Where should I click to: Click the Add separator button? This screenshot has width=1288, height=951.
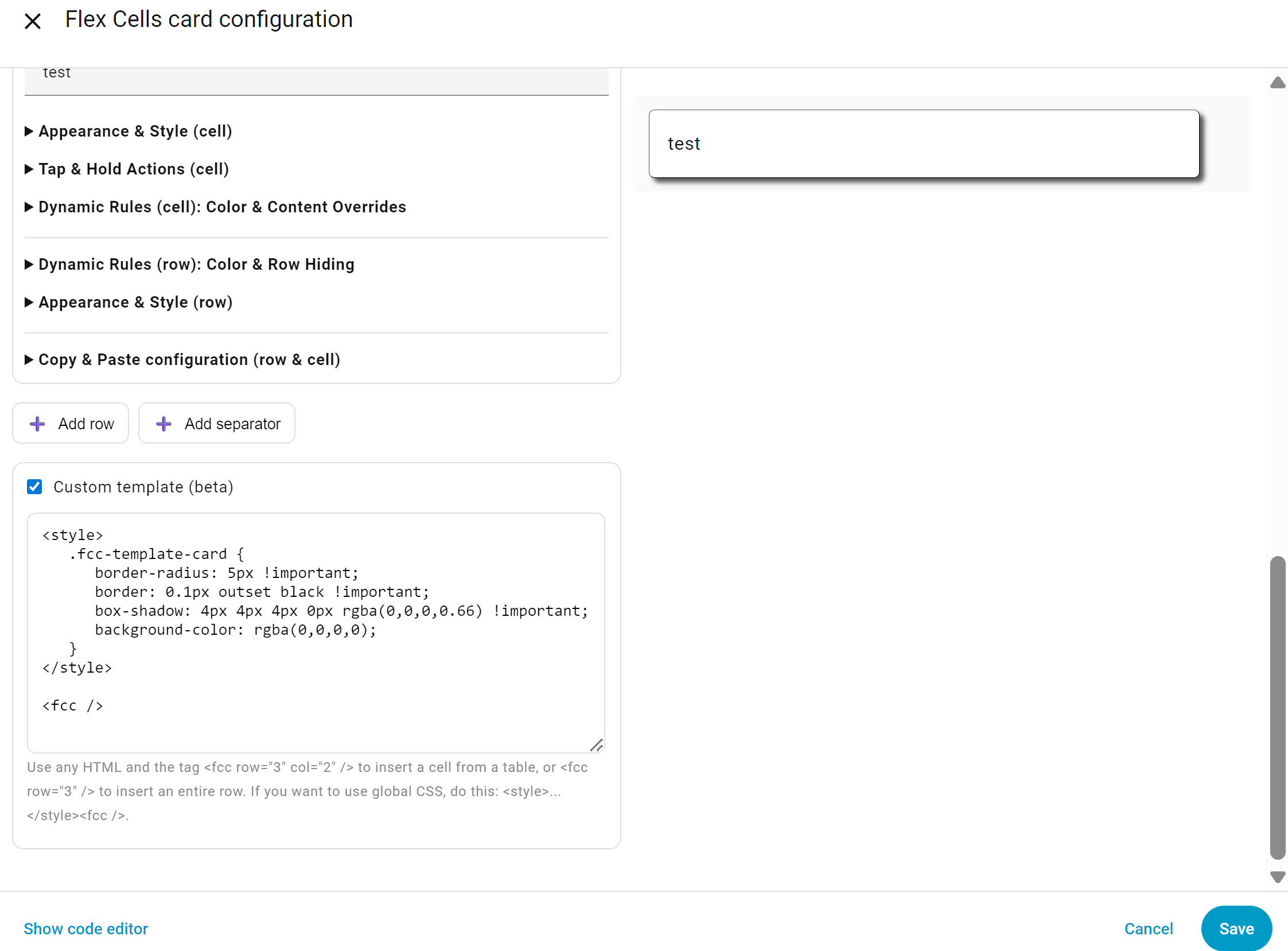[x=217, y=424]
